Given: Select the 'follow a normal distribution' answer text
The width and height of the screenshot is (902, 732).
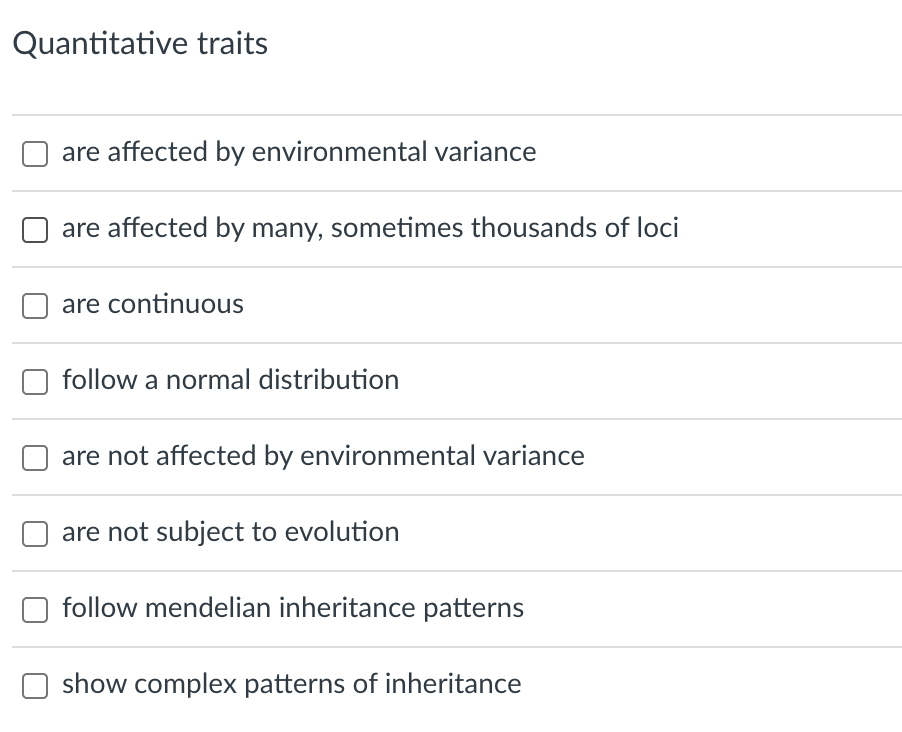Looking at the screenshot, I should point(230,380).
